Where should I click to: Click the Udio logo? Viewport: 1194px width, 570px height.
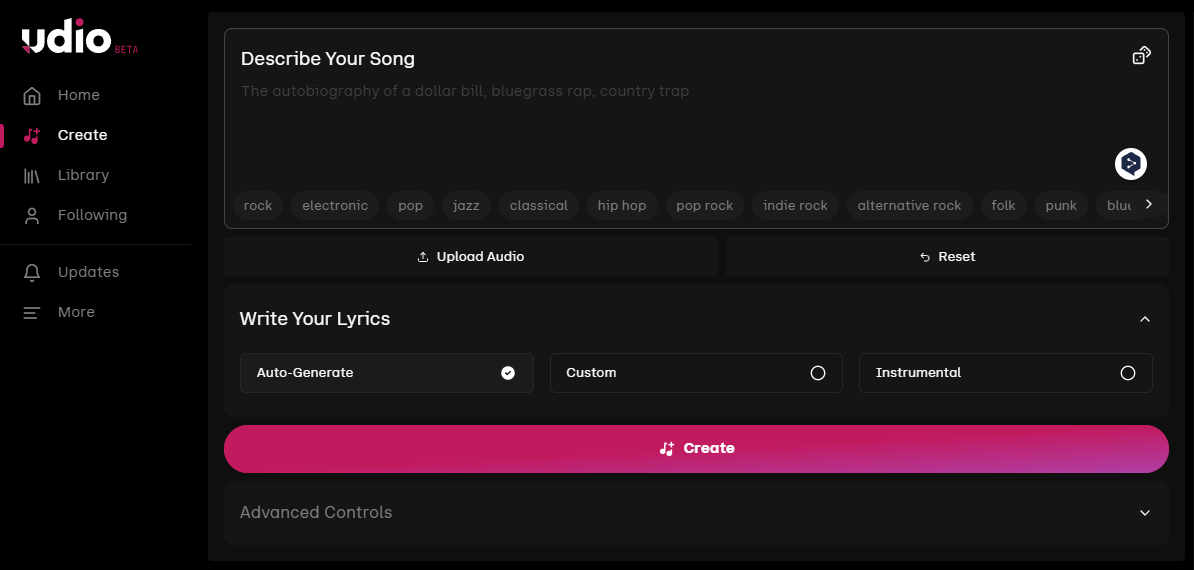click(x=67, y=39)
